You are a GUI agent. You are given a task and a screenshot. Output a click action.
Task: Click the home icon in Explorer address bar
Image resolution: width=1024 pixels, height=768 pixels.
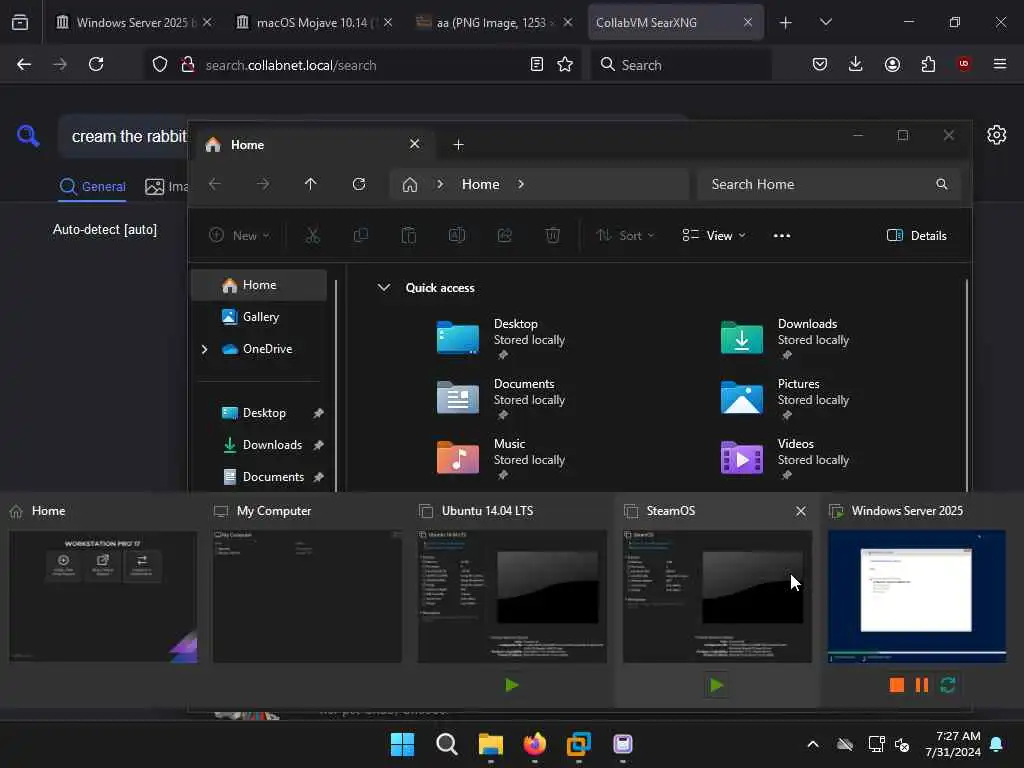[x=409, y=185]
